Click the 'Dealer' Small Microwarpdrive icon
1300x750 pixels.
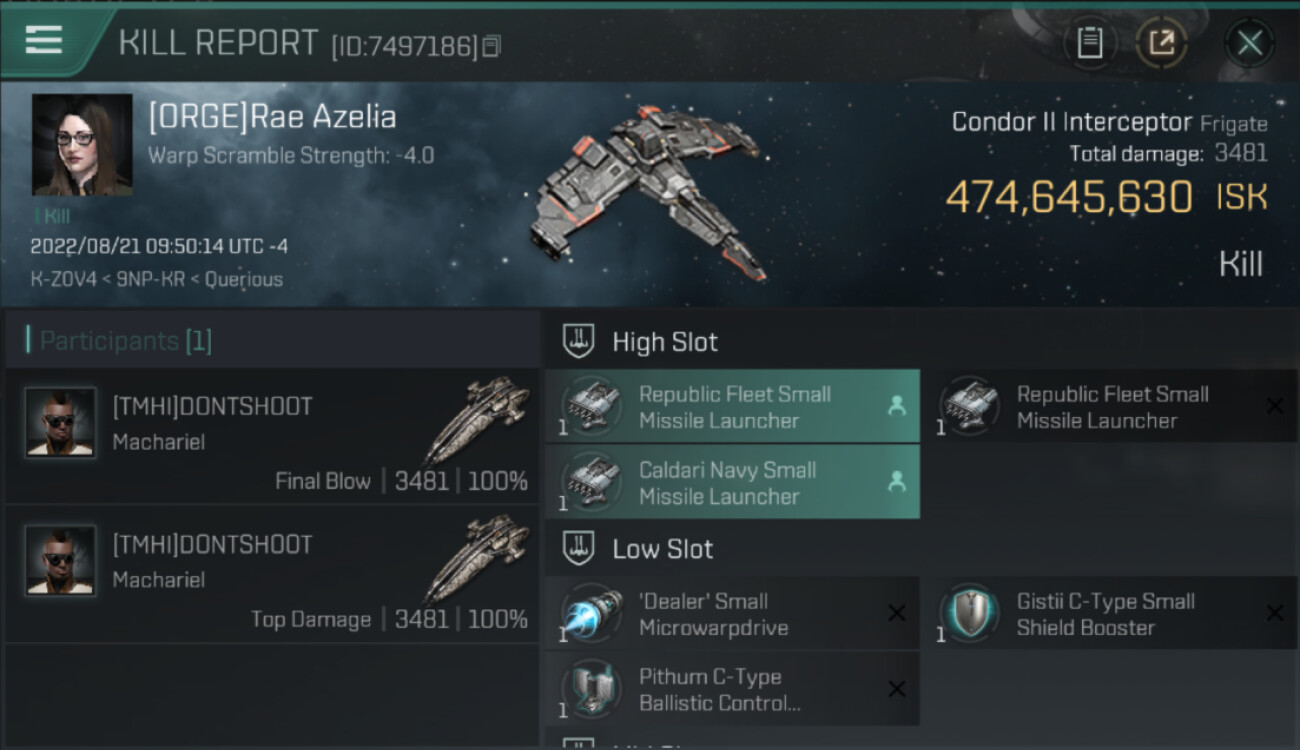tap(592, 613)
